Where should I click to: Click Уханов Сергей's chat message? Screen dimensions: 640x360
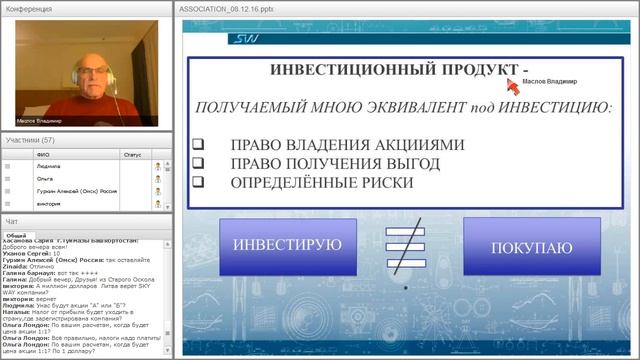31,253
